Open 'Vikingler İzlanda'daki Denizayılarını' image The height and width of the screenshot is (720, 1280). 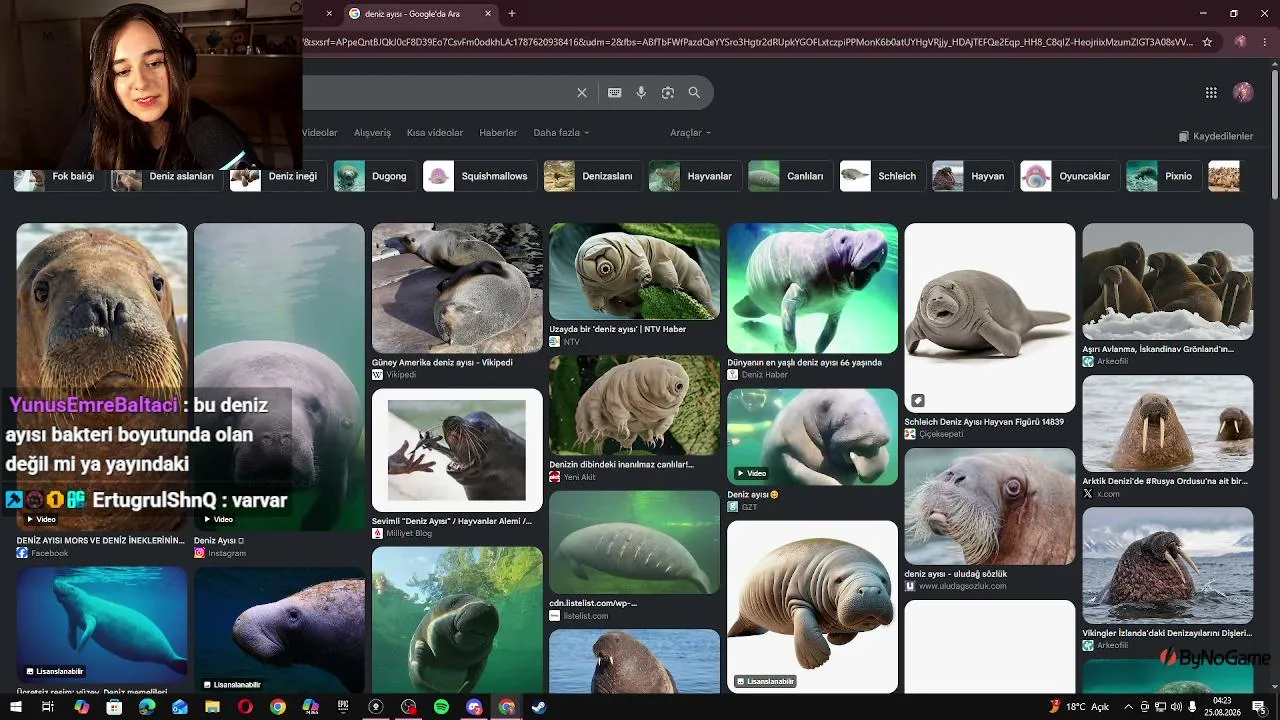pyautogui.click(x=1167, y=566)
